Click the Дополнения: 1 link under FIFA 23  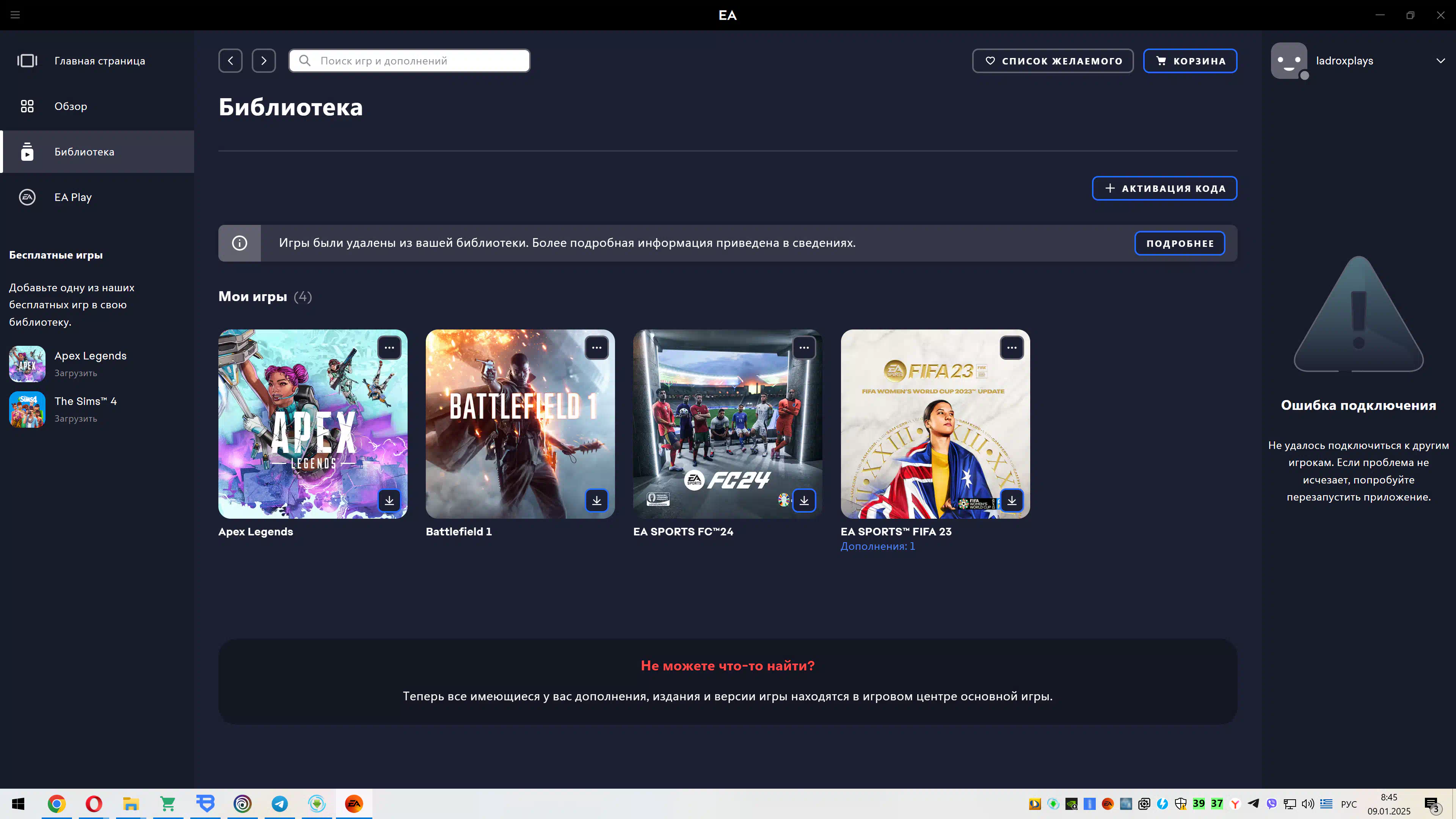click(x=878, y=546)
